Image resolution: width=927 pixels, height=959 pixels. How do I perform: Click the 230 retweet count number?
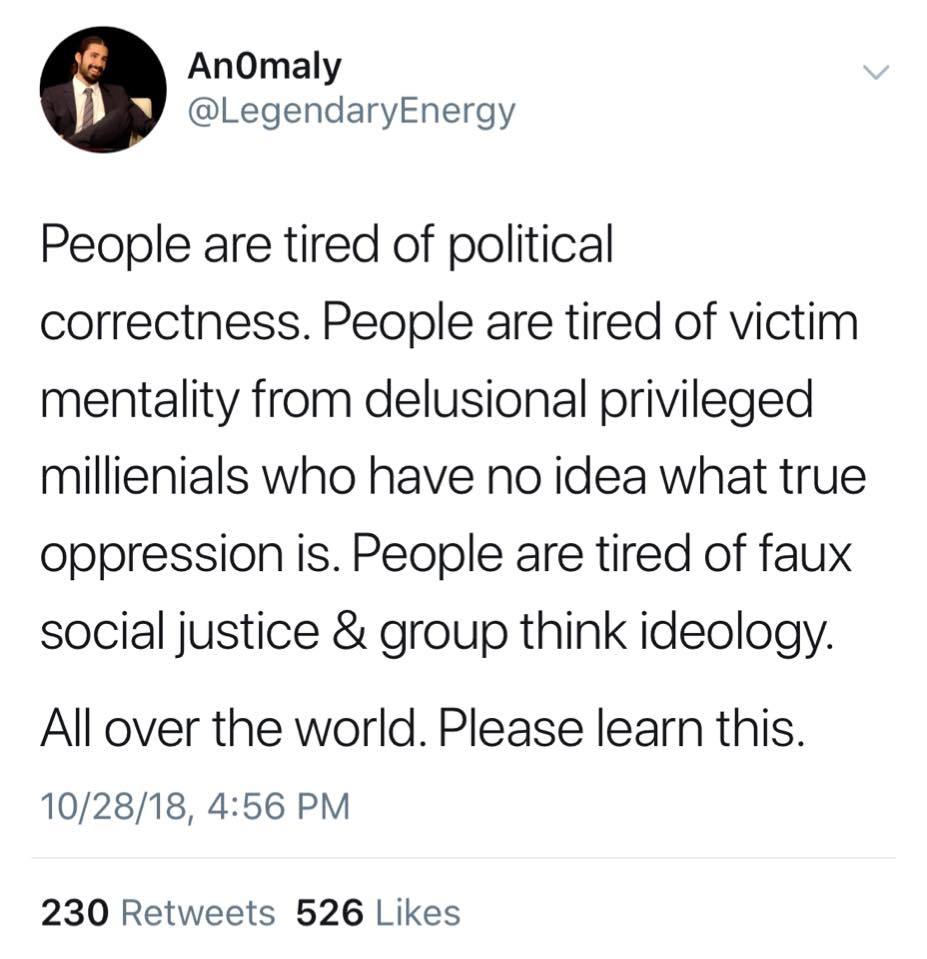(x=74, y=912)
